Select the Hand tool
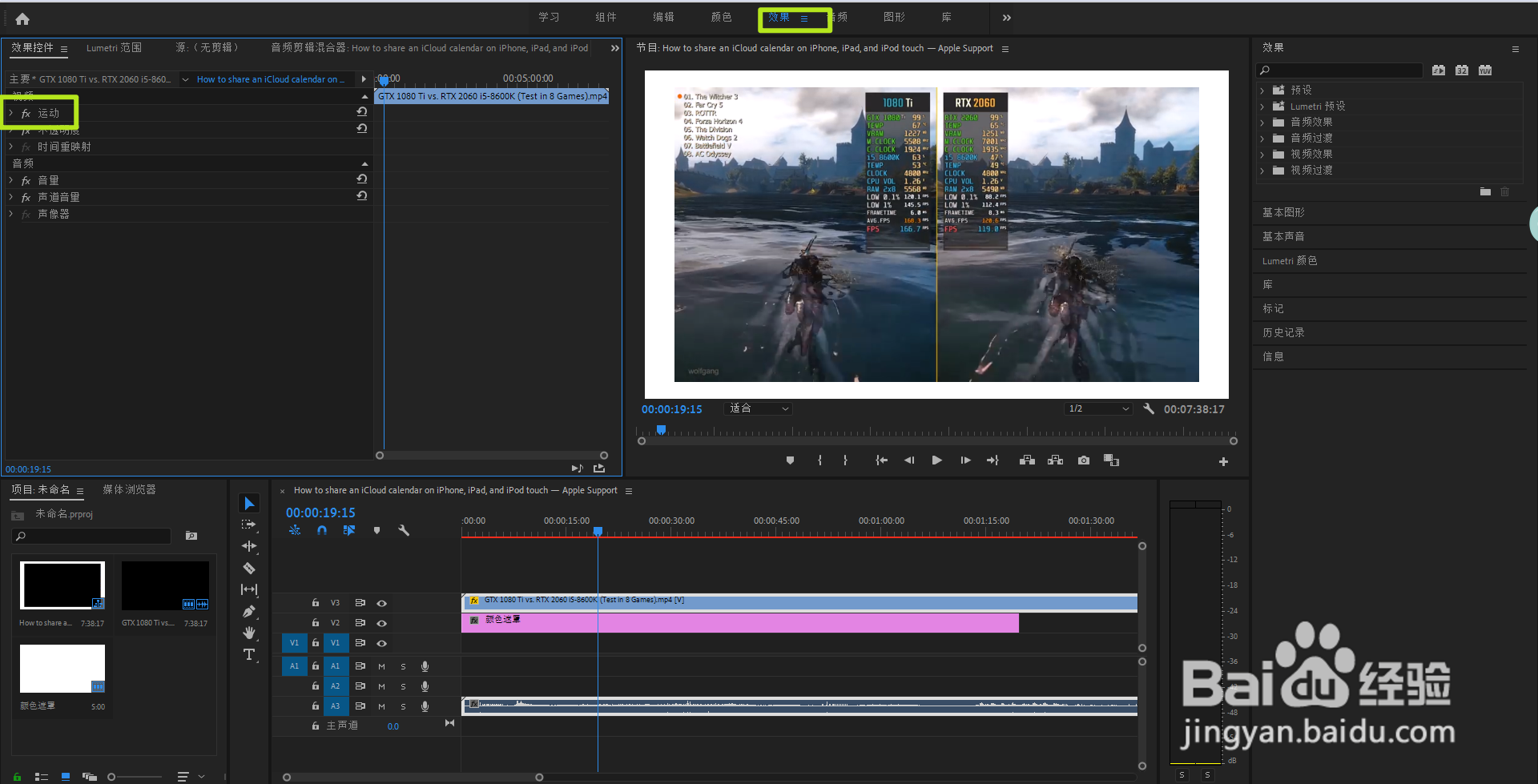This screenshot has height=784, width=1538. pyautogui.click(x=249, y=633)
